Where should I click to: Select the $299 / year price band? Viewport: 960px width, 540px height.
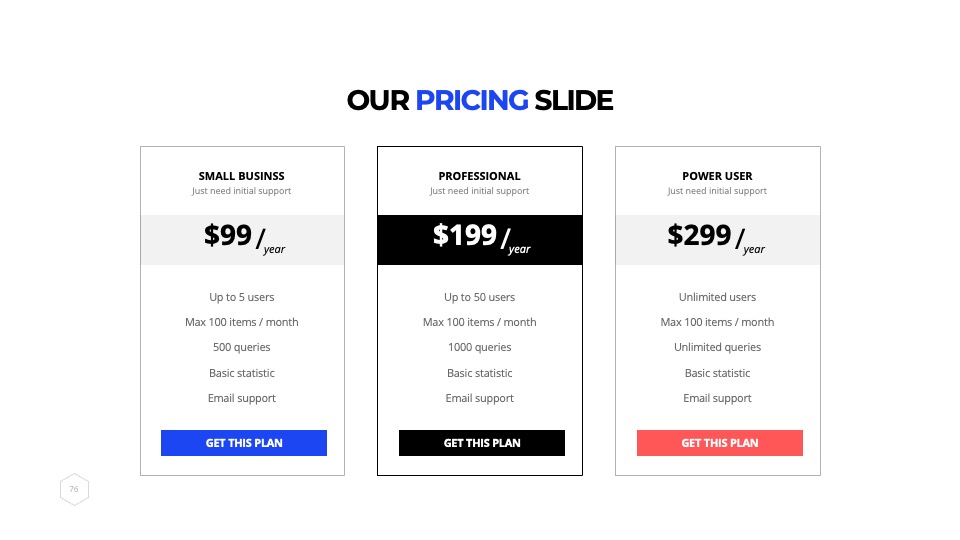tap(718, 240)
